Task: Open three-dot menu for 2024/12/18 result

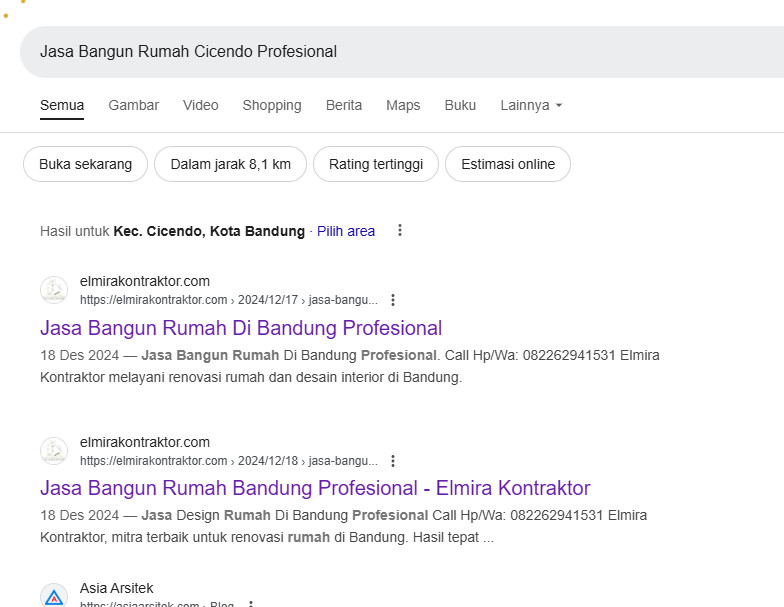Action: click(x=393, y=461)
